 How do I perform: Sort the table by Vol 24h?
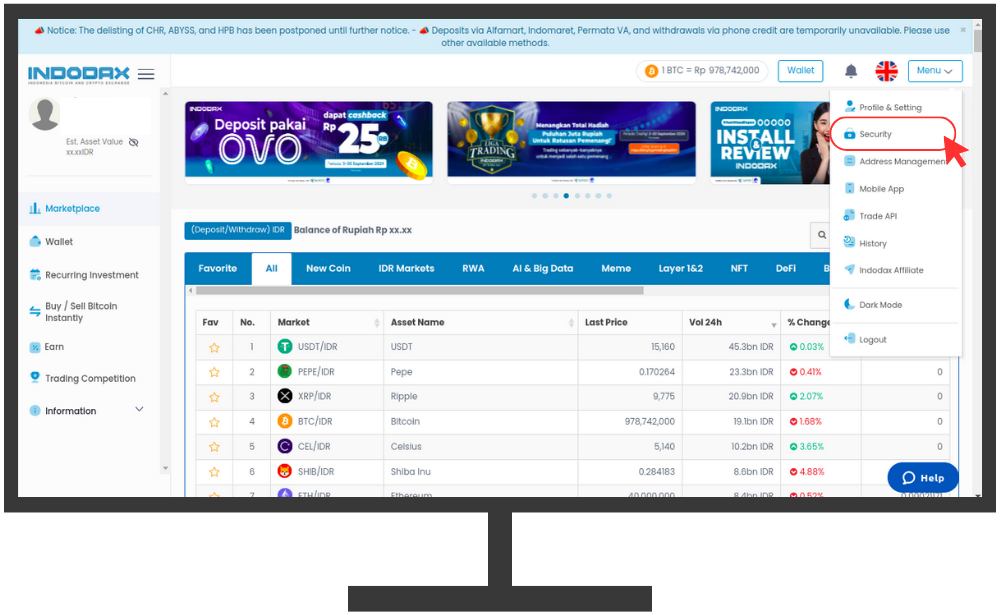pyautogui.click(x=731, y=323)
